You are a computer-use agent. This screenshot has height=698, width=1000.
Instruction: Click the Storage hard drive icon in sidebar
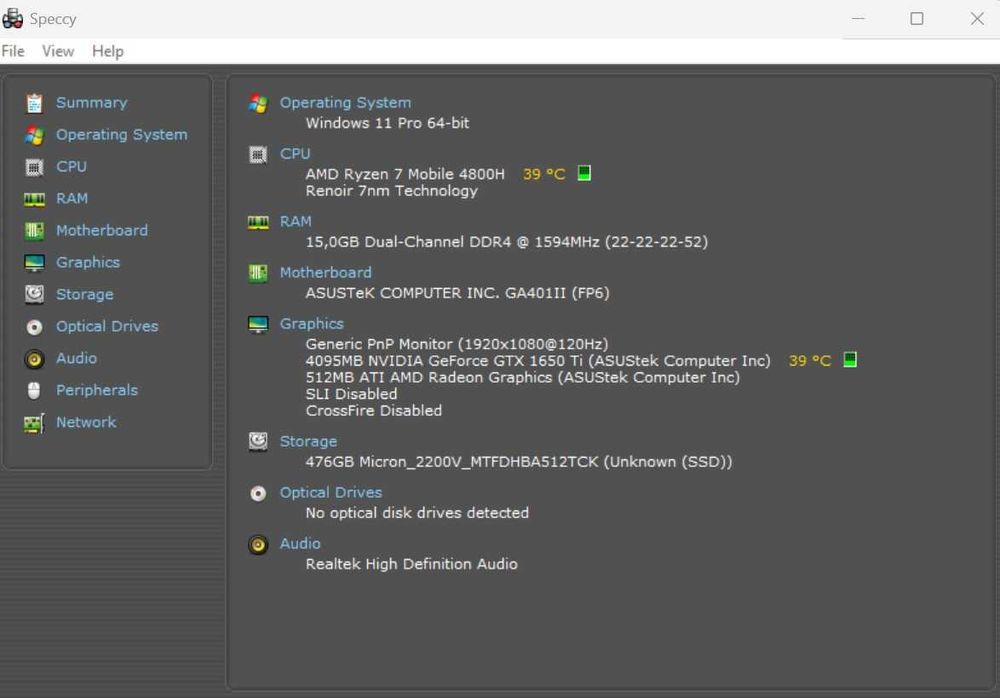click(34, 294)
